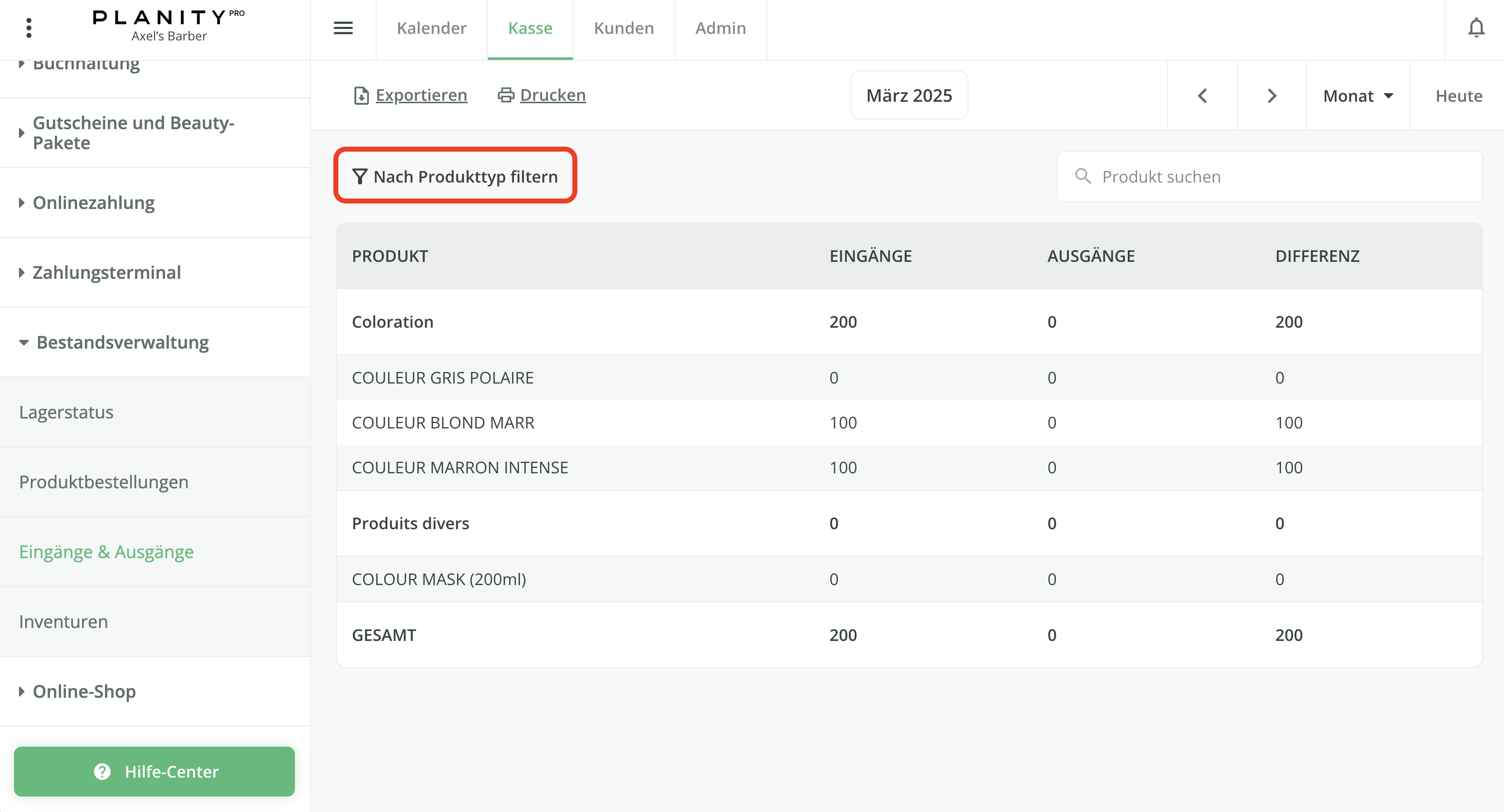Go to next month arrow
Screen dimensions: 1504x812
point(1271,96)
